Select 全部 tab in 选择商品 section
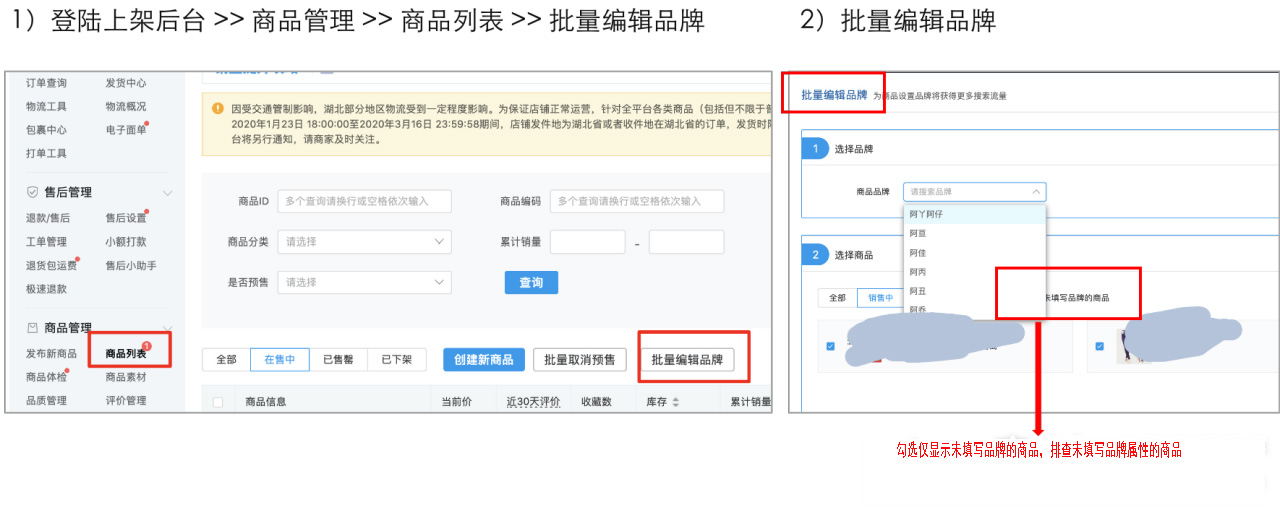 pyautogui.click(x=836, y=298)
